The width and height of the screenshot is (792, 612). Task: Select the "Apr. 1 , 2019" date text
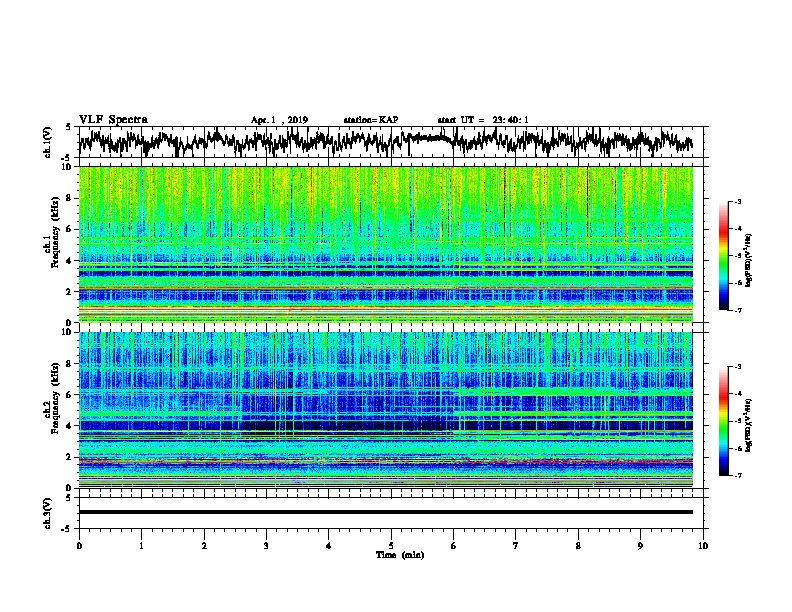tap(279, 120)
